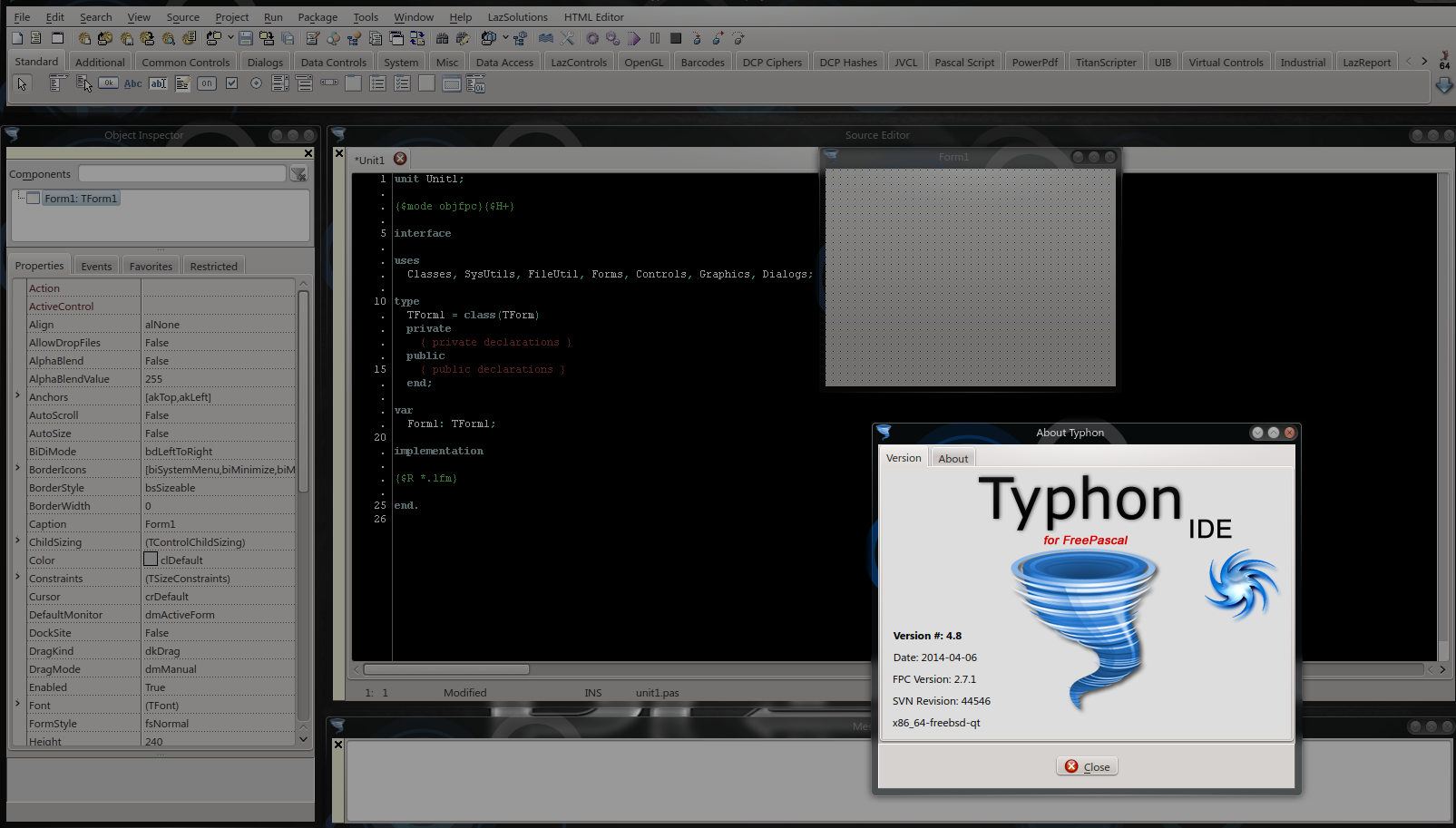
Task: Click the Caption value Form1
Action: [219, 524]
